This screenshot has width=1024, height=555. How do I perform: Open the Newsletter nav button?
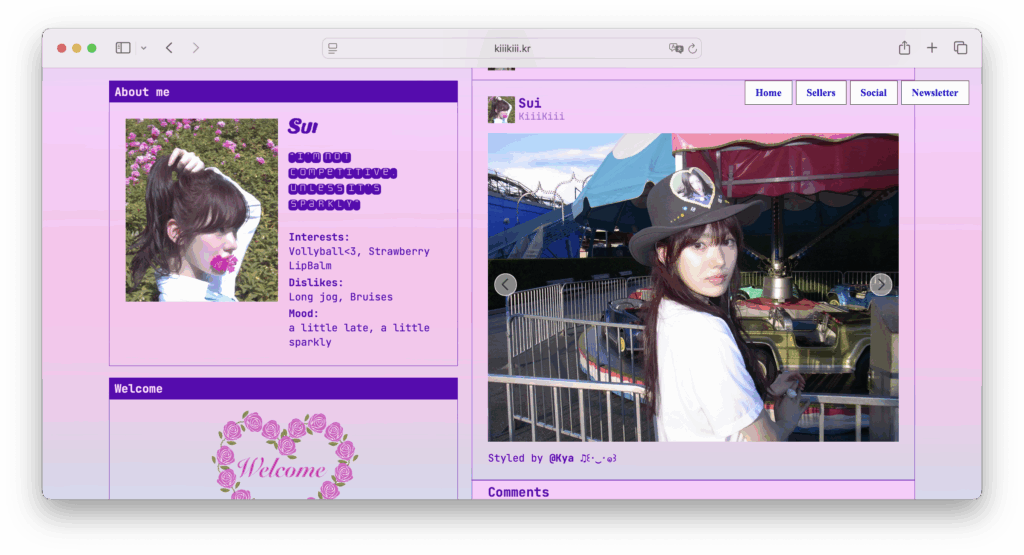pyautogui.click(x=935, y=93)
